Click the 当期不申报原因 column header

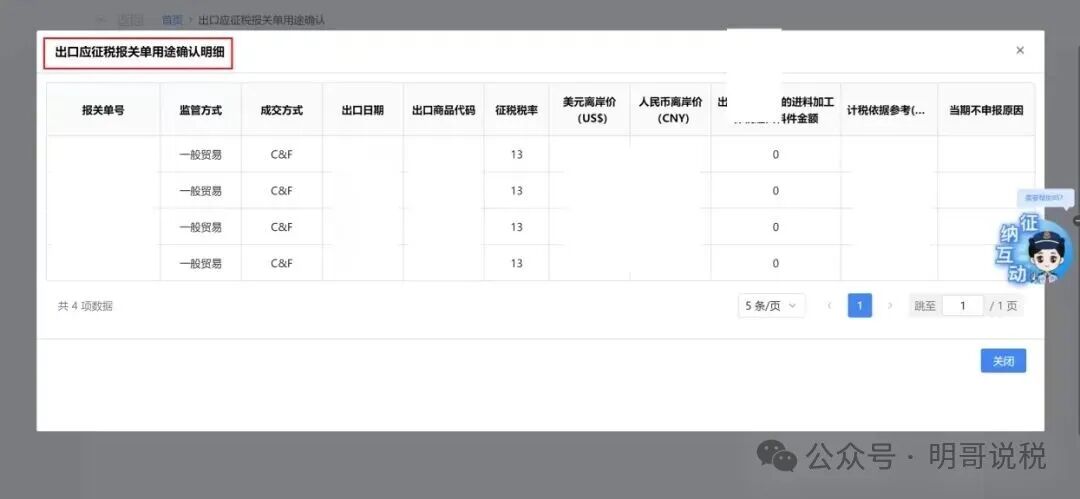[x=985, y=110]
